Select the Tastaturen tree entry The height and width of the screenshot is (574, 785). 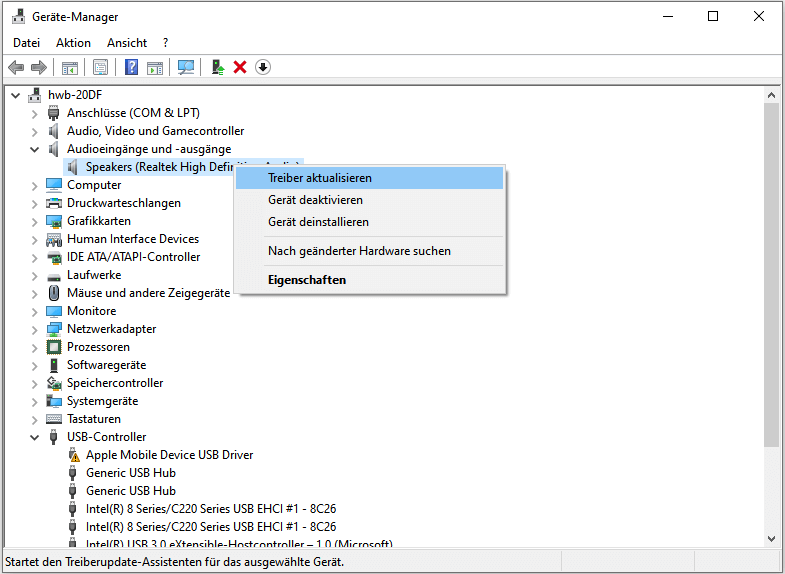click(94, 419)
